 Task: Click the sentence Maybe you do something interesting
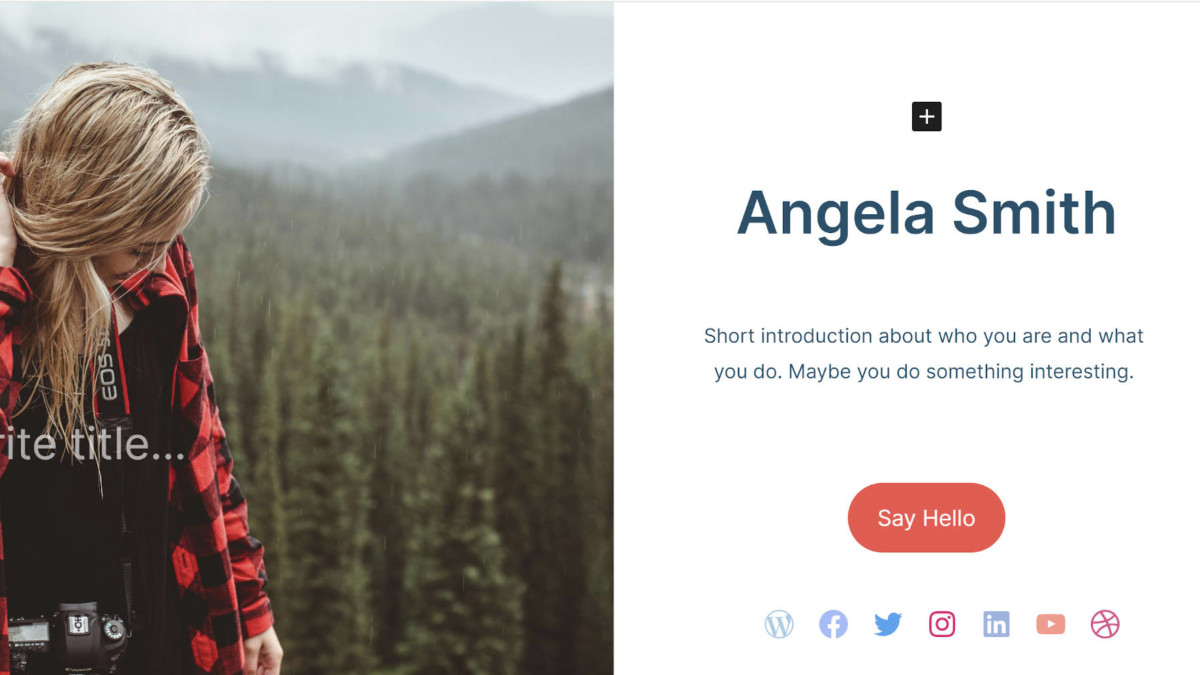tap(961, 372)
